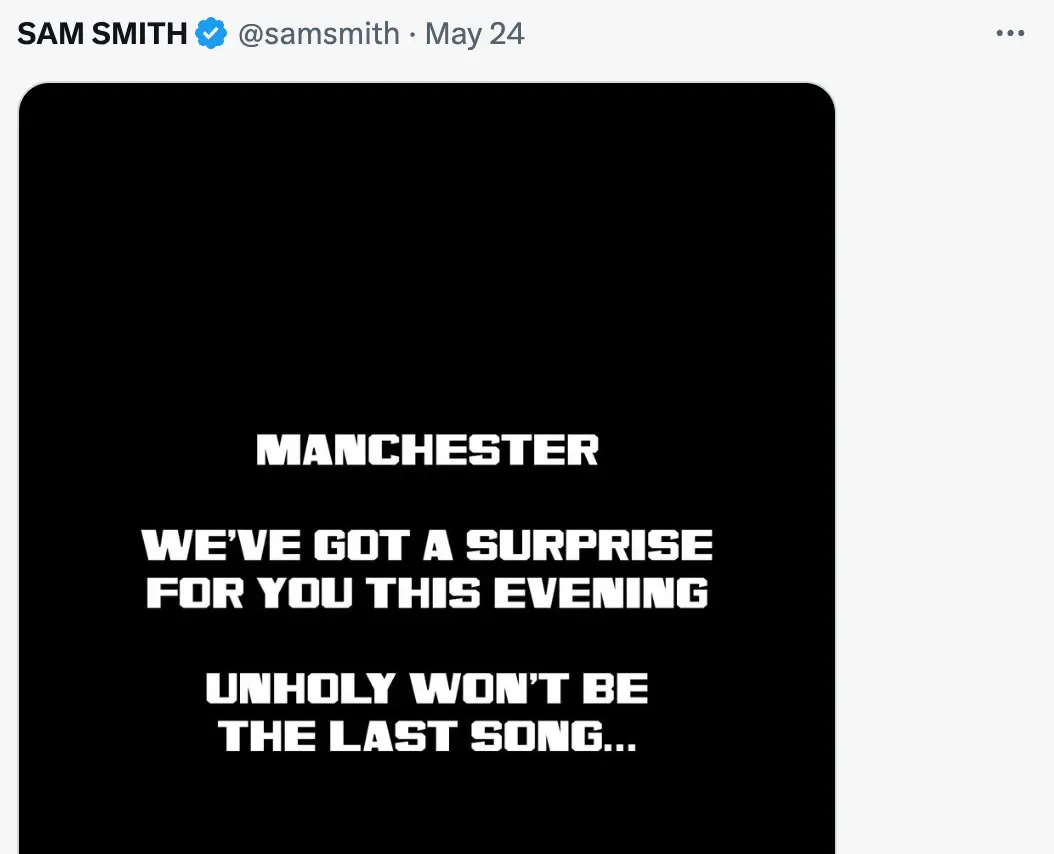The image size is (1054, 854).
Task: Open the more options menu via the three dots
Action: [x=1011, y=32]
